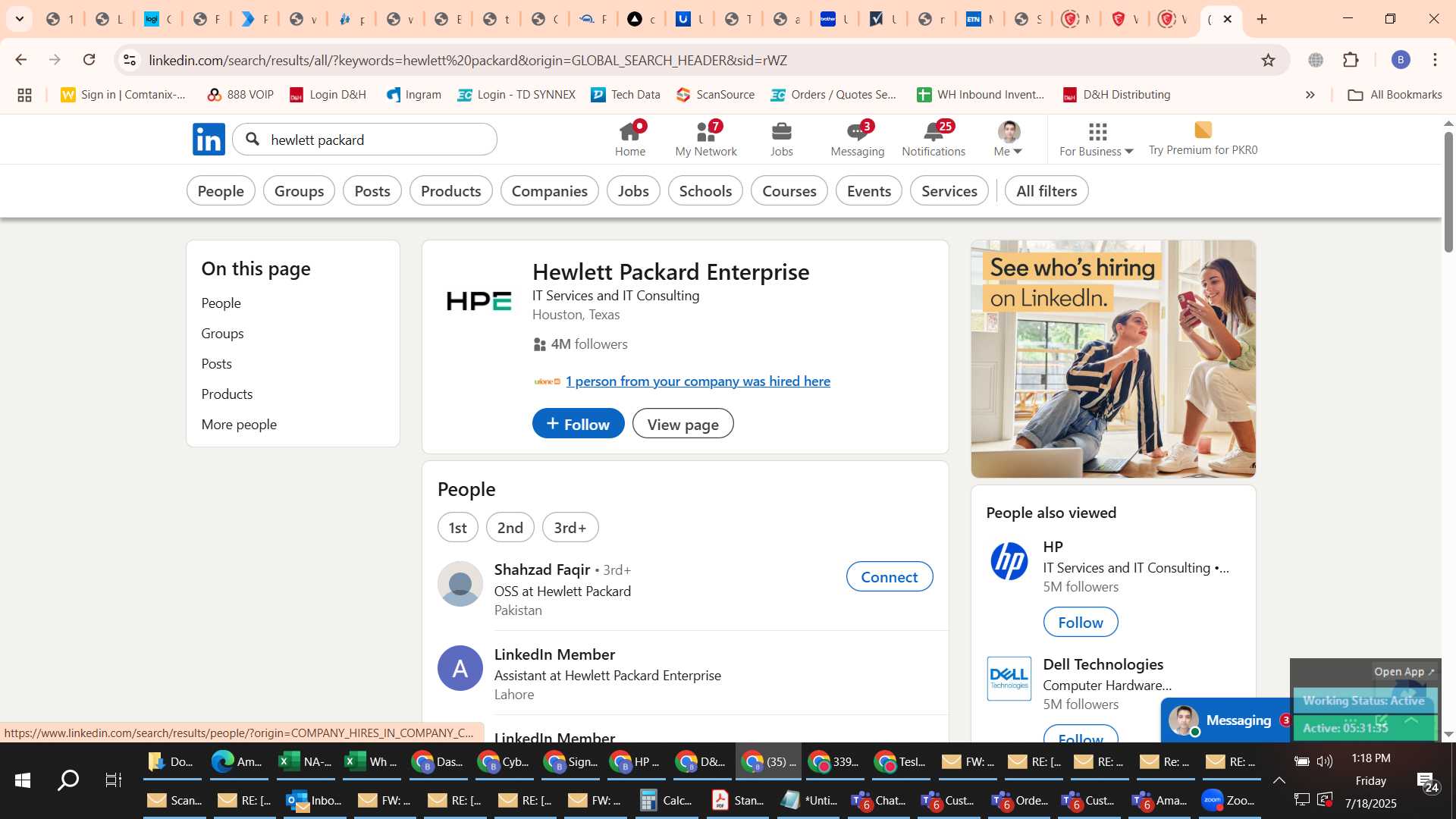1456x819 pixels.
Task: Open '1 person from your company was hired here' link
Action: coord(698,381)
